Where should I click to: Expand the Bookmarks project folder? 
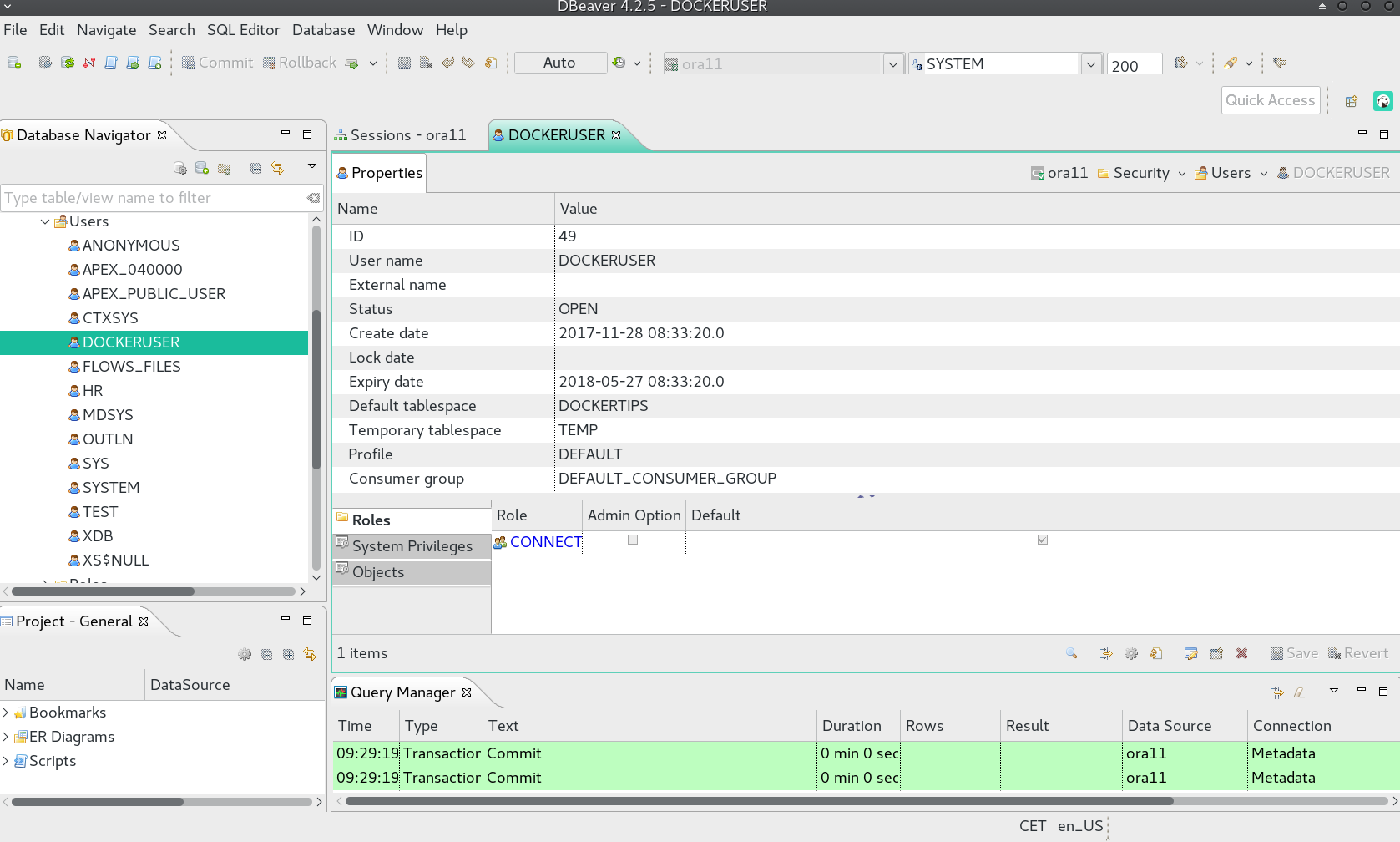point(6,713)
